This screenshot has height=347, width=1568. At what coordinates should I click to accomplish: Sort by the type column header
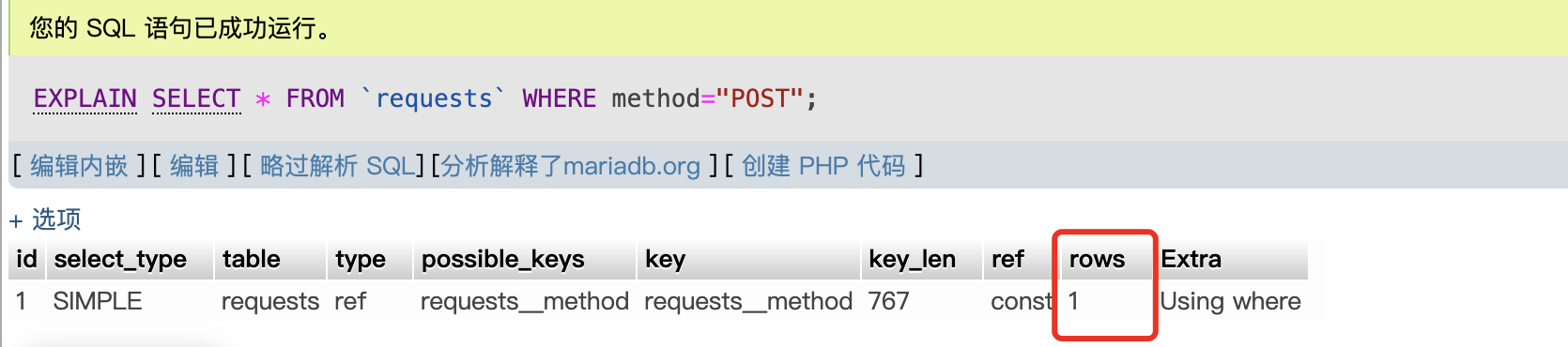pyautogui.click(x=361, y=259)
